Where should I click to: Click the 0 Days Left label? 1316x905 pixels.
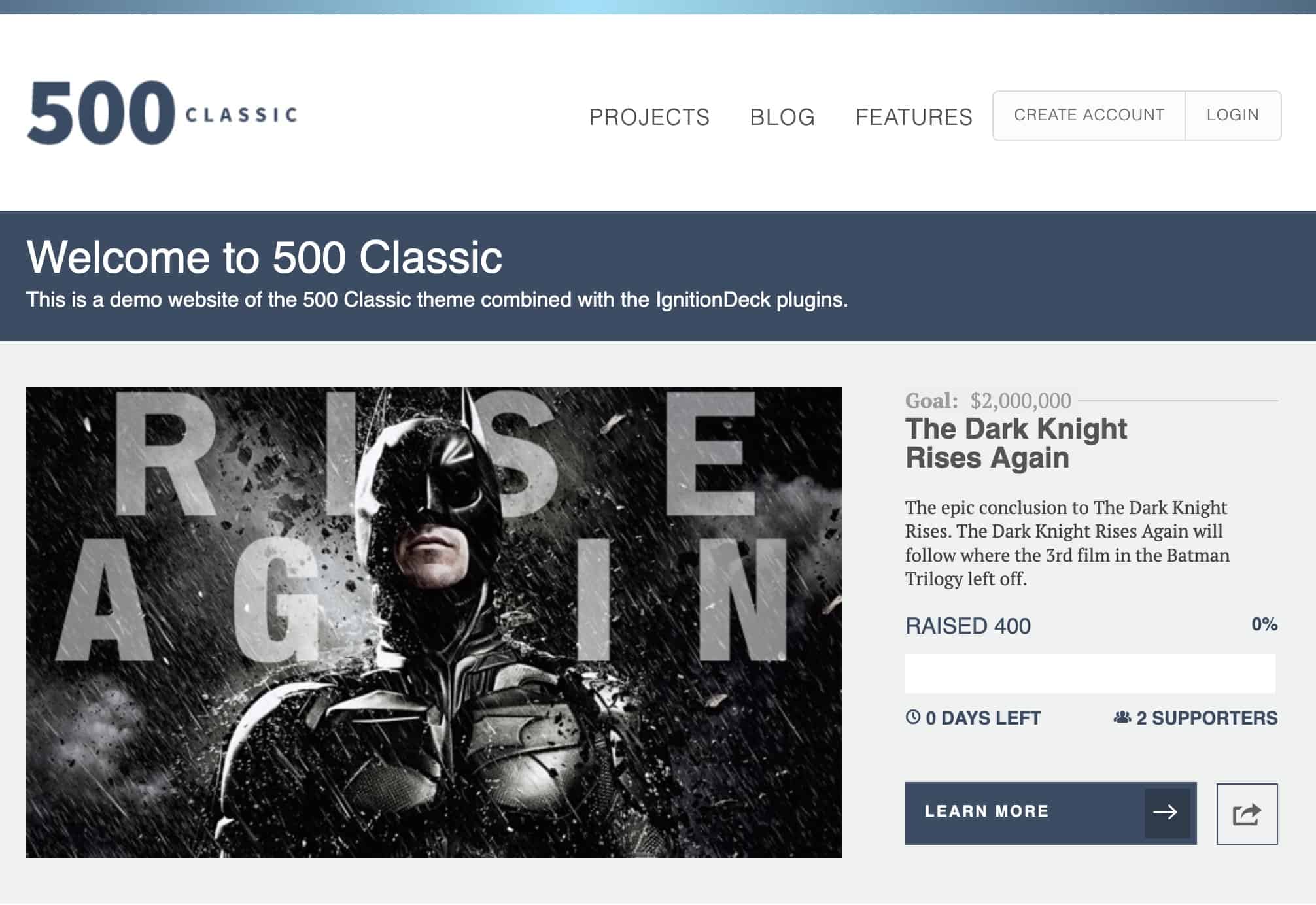(983, 718)
